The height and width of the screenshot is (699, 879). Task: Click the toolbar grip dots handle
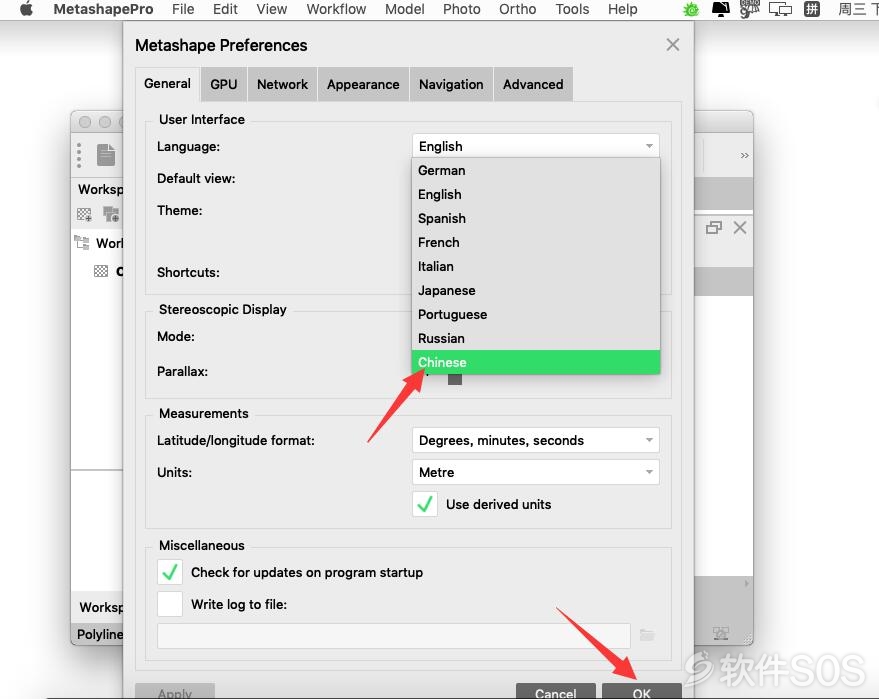click(x=79, y=155)
